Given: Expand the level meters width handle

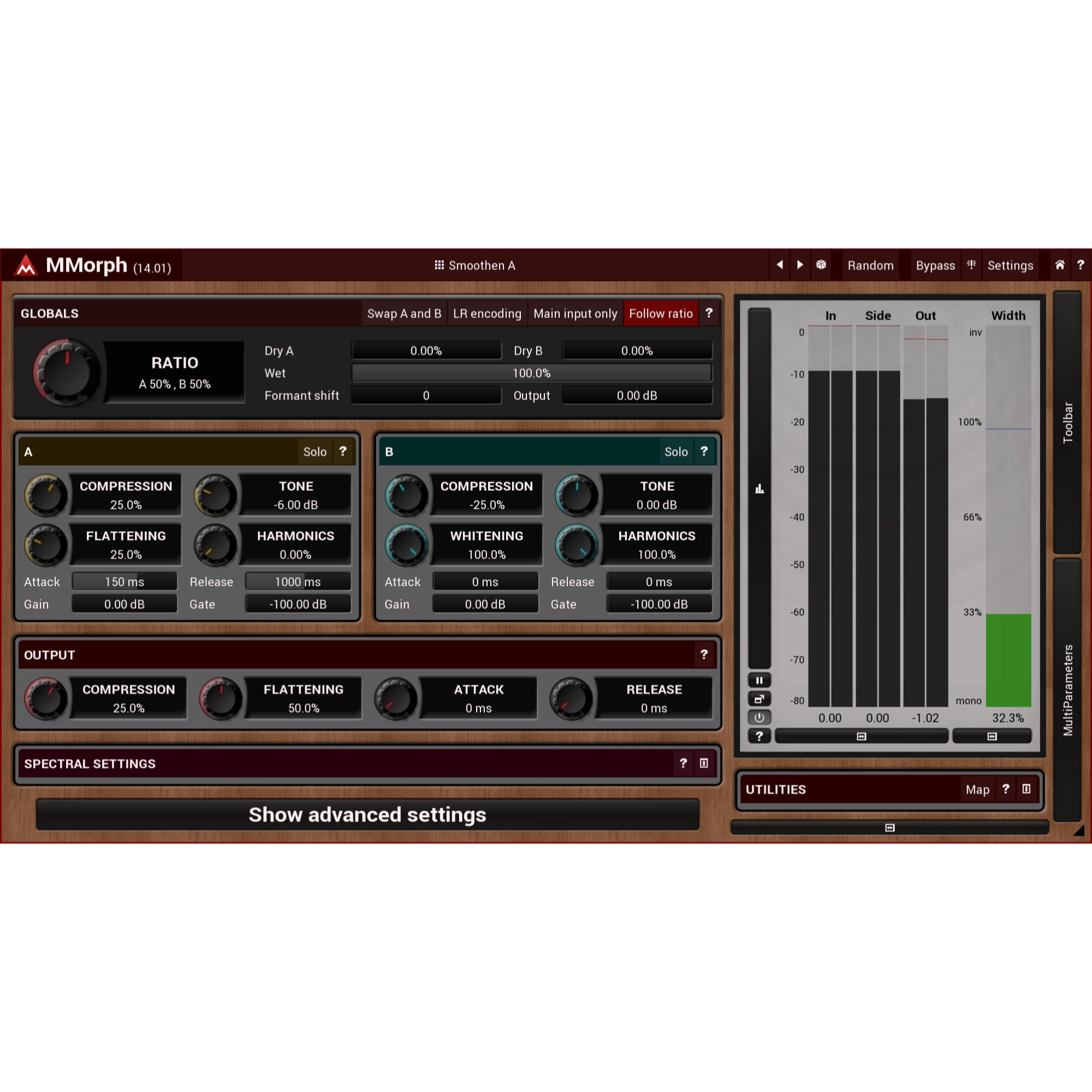Looking at the screenshot, I should pyautogui.click(x=862, y=736).
